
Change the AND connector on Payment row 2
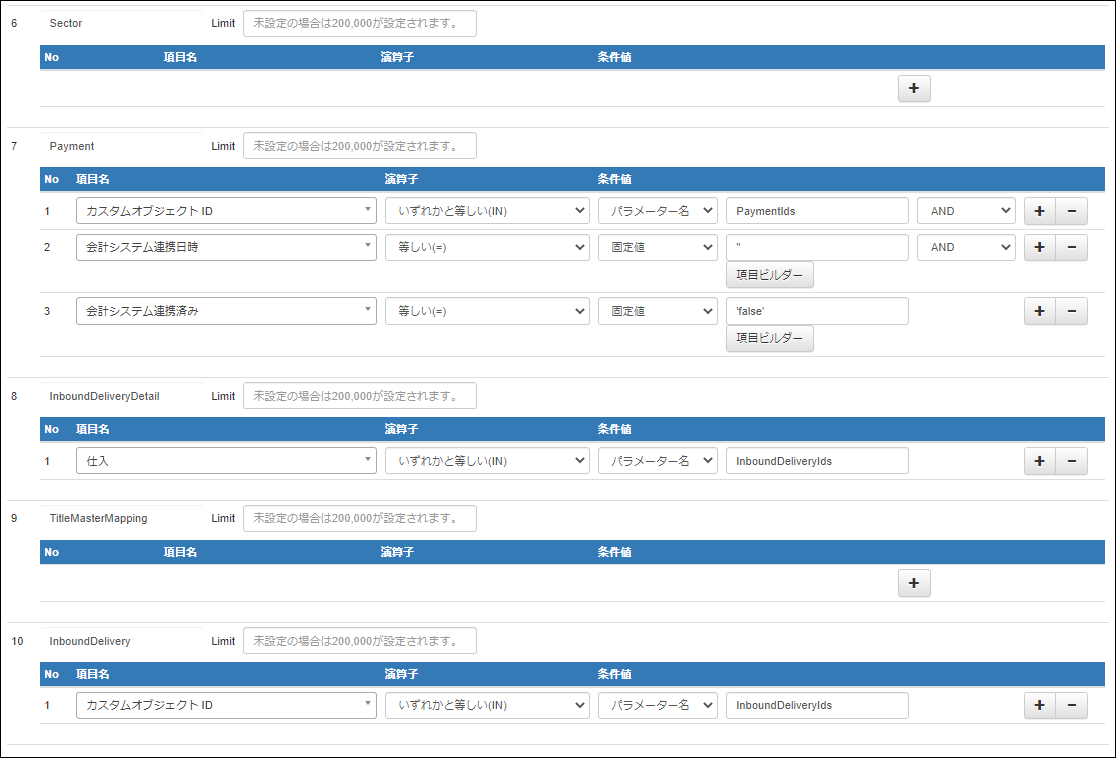pyautogui.click(x=965, y=247)
